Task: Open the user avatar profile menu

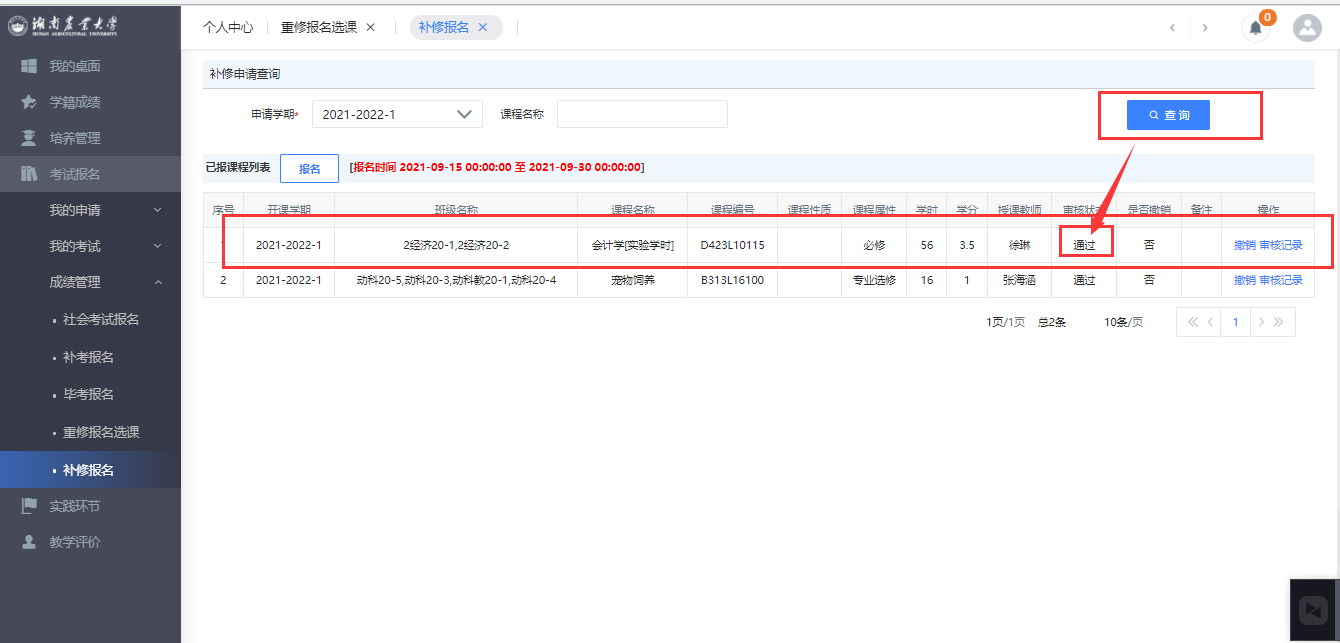Action: pos(1307,28)
